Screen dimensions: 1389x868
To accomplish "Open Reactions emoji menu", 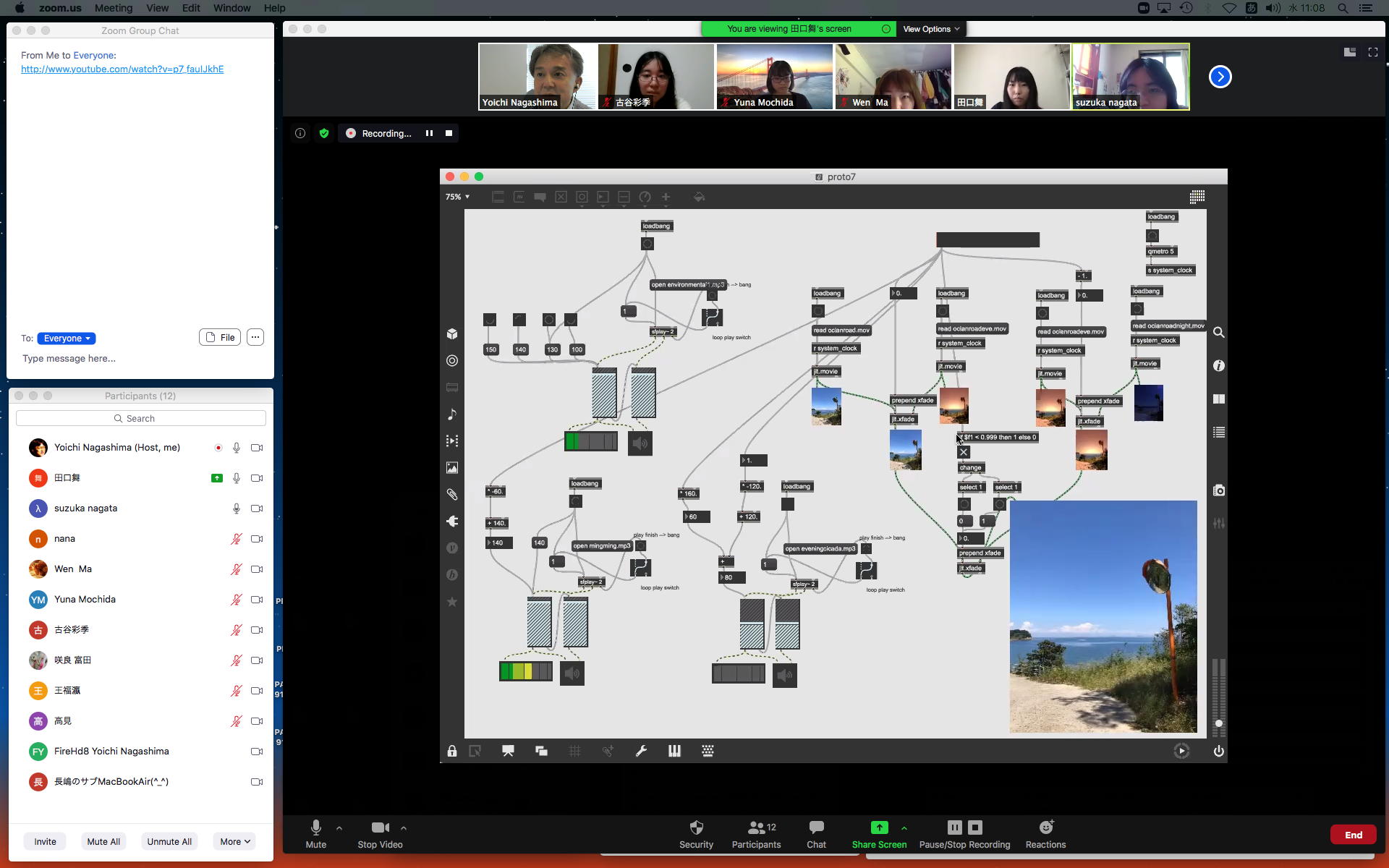I will coord(1045,827).
